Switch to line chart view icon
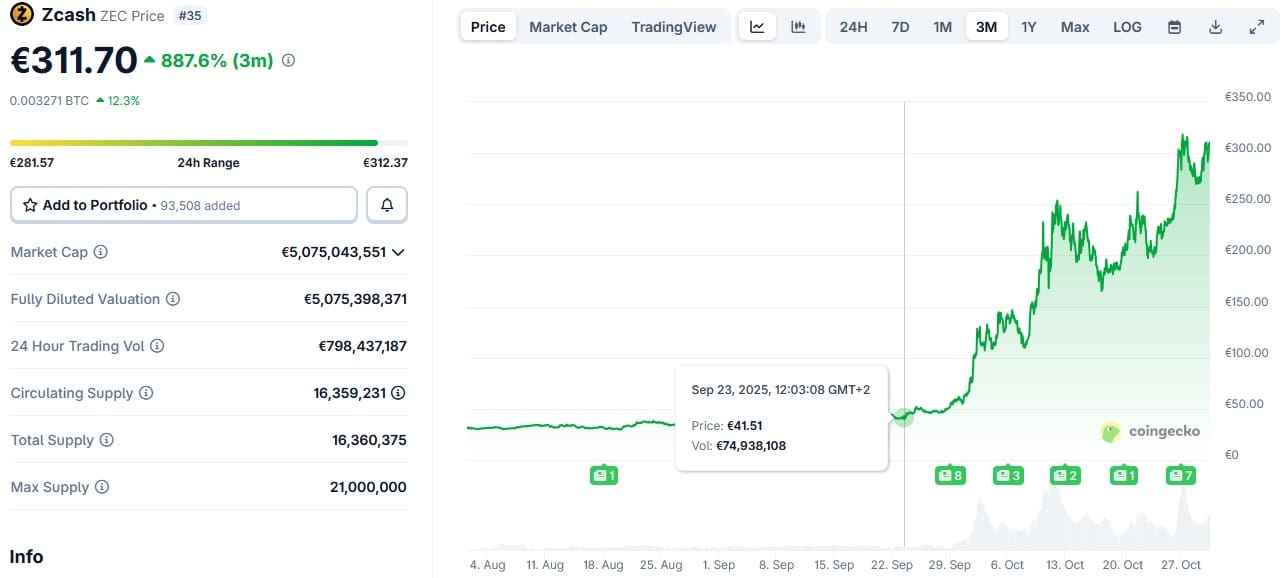 tap(757, 27)
